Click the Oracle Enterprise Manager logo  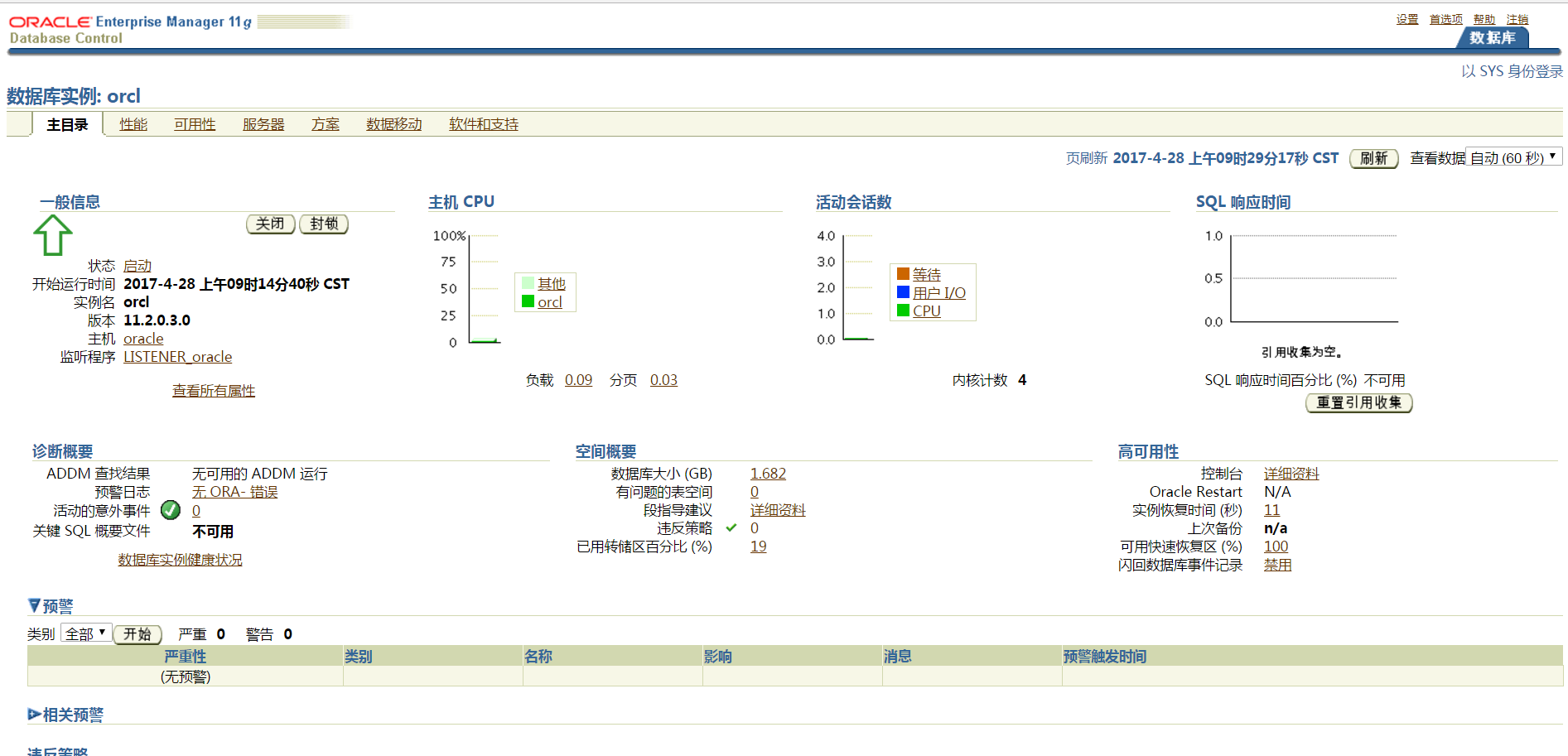[130, 29]
